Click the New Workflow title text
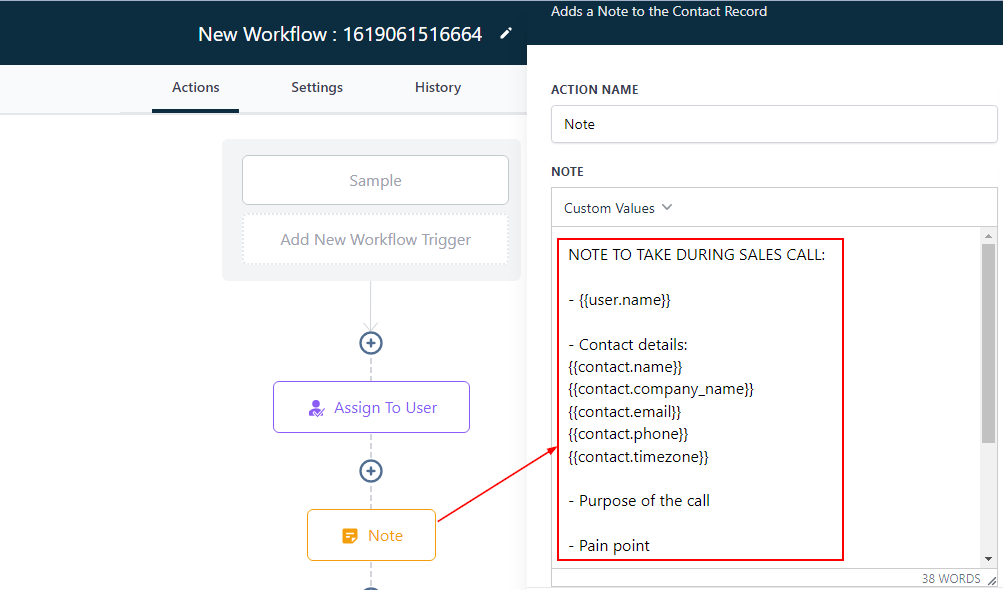 pyautogui.click(x=340, y=34)
